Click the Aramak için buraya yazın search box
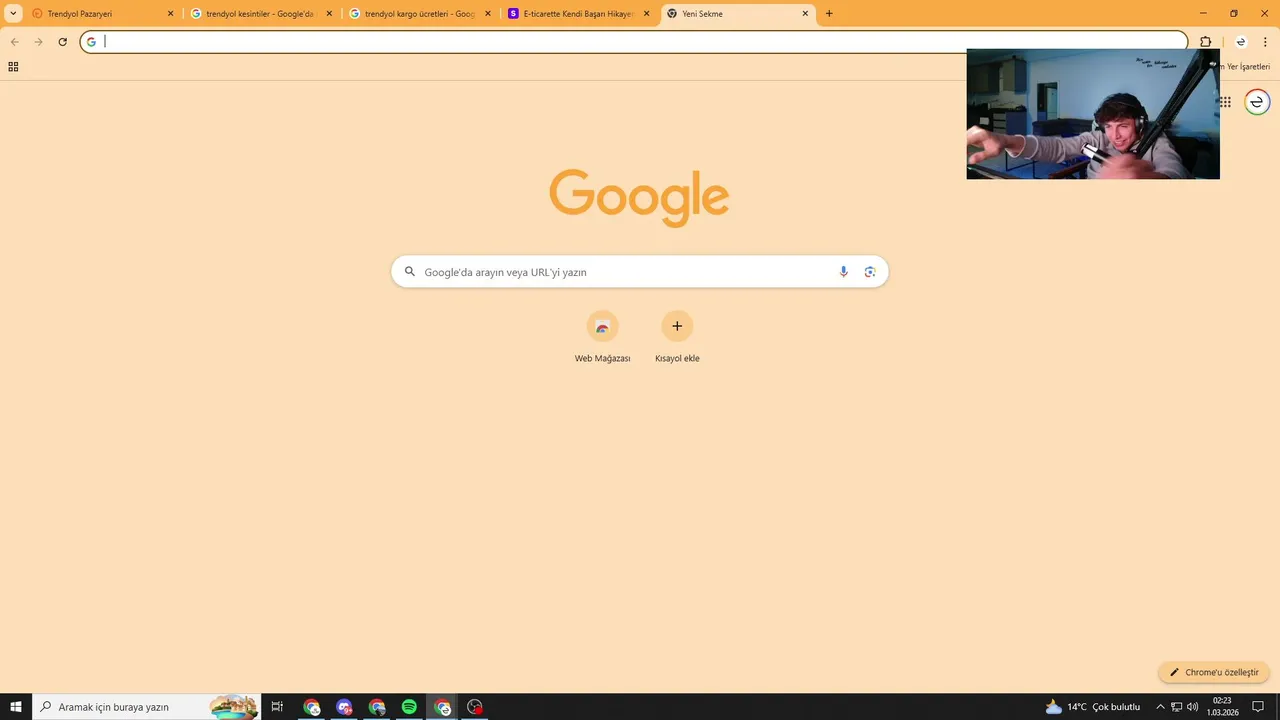Image resolution: width=1280 pixels, height=720 pixels. tap(147, 707)
